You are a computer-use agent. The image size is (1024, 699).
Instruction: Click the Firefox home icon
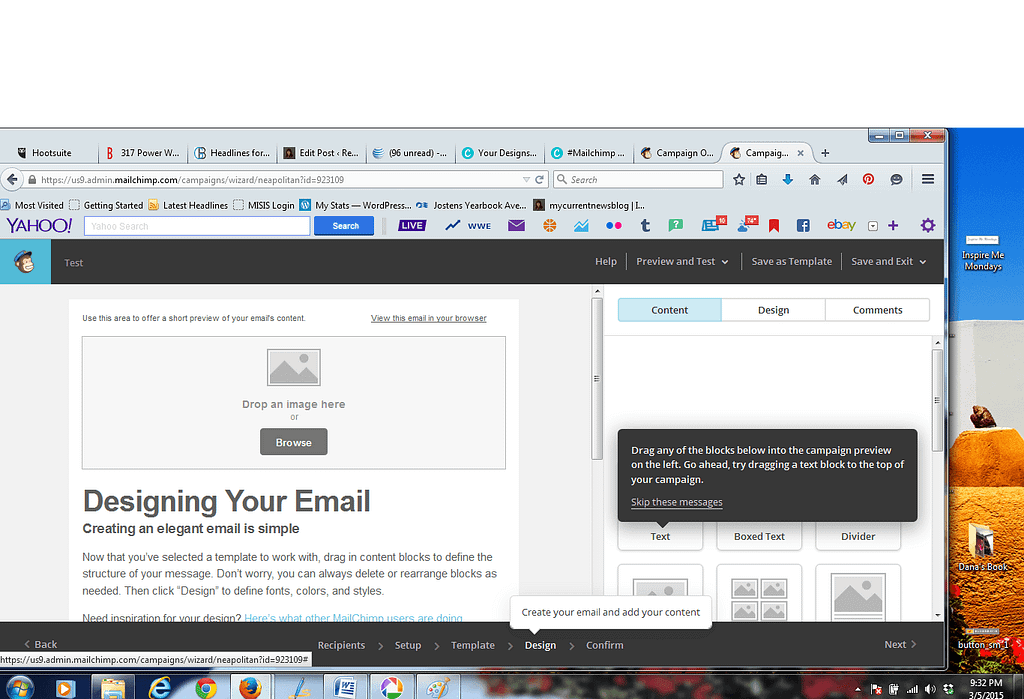coord(814,179)
